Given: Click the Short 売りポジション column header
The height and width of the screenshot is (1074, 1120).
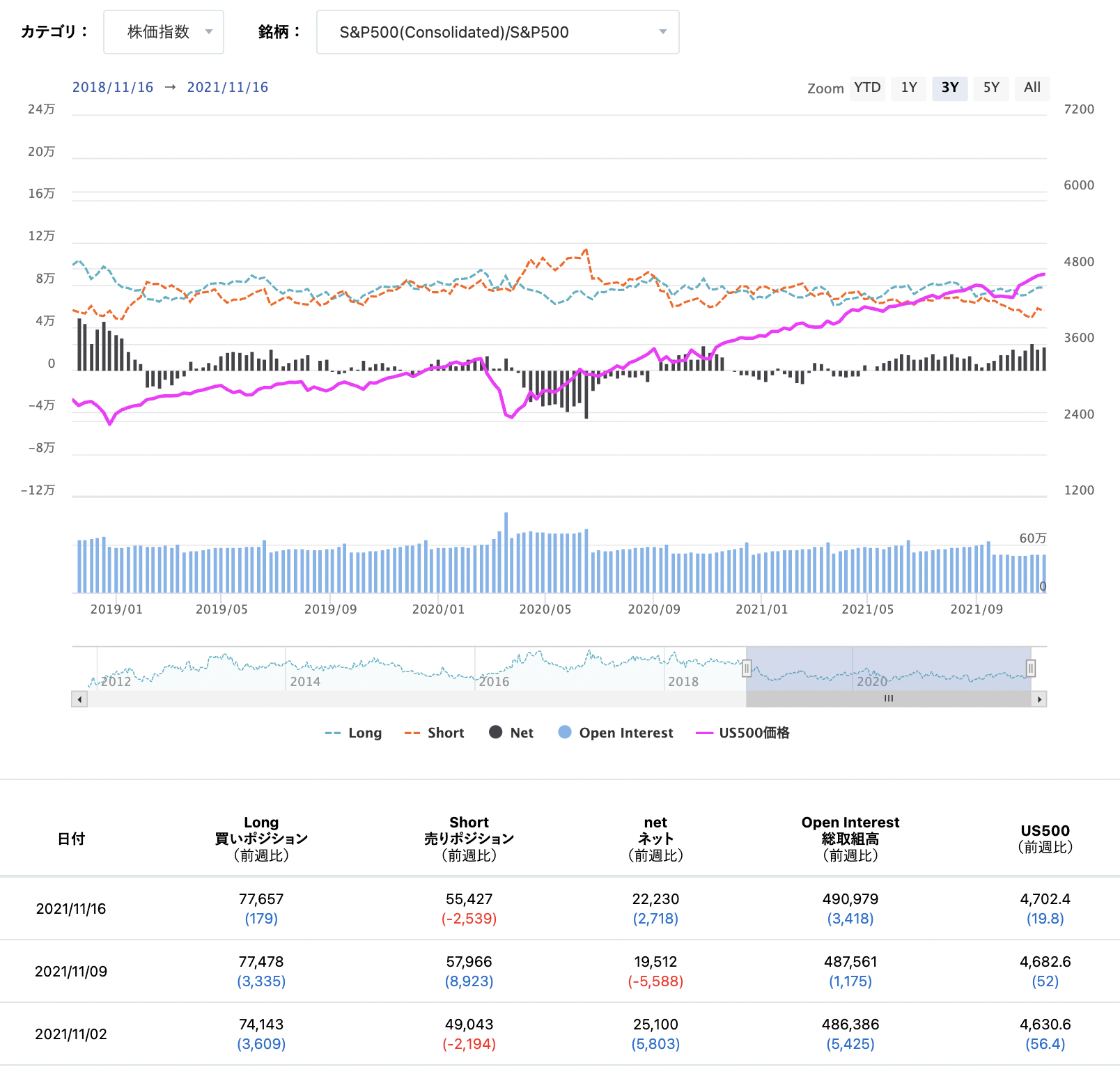Looking at the screenshot, I should click(469, 839).
